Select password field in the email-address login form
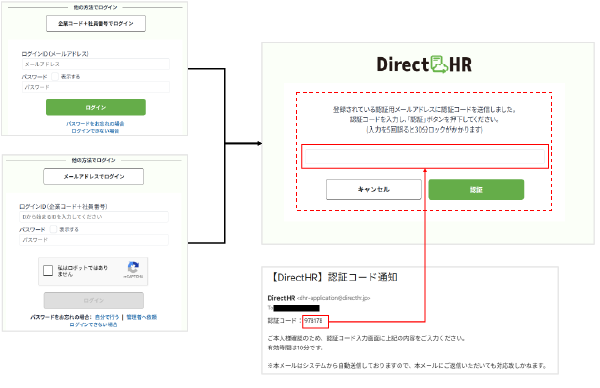Image resolution: width=600 pixels, height=388 pixels. [96, 87]
